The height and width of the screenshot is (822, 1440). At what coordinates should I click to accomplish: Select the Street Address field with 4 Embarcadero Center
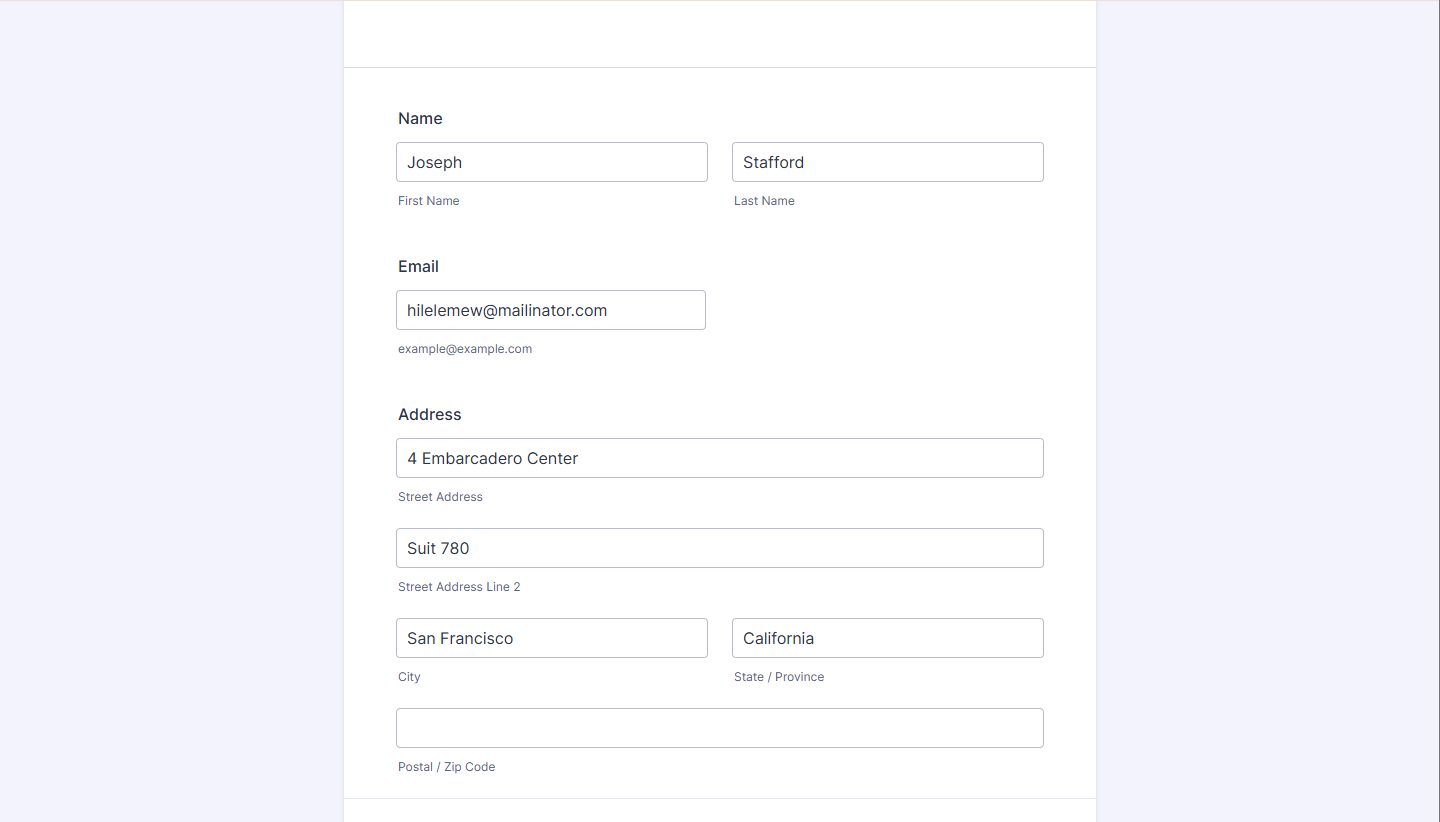point(719,458)
